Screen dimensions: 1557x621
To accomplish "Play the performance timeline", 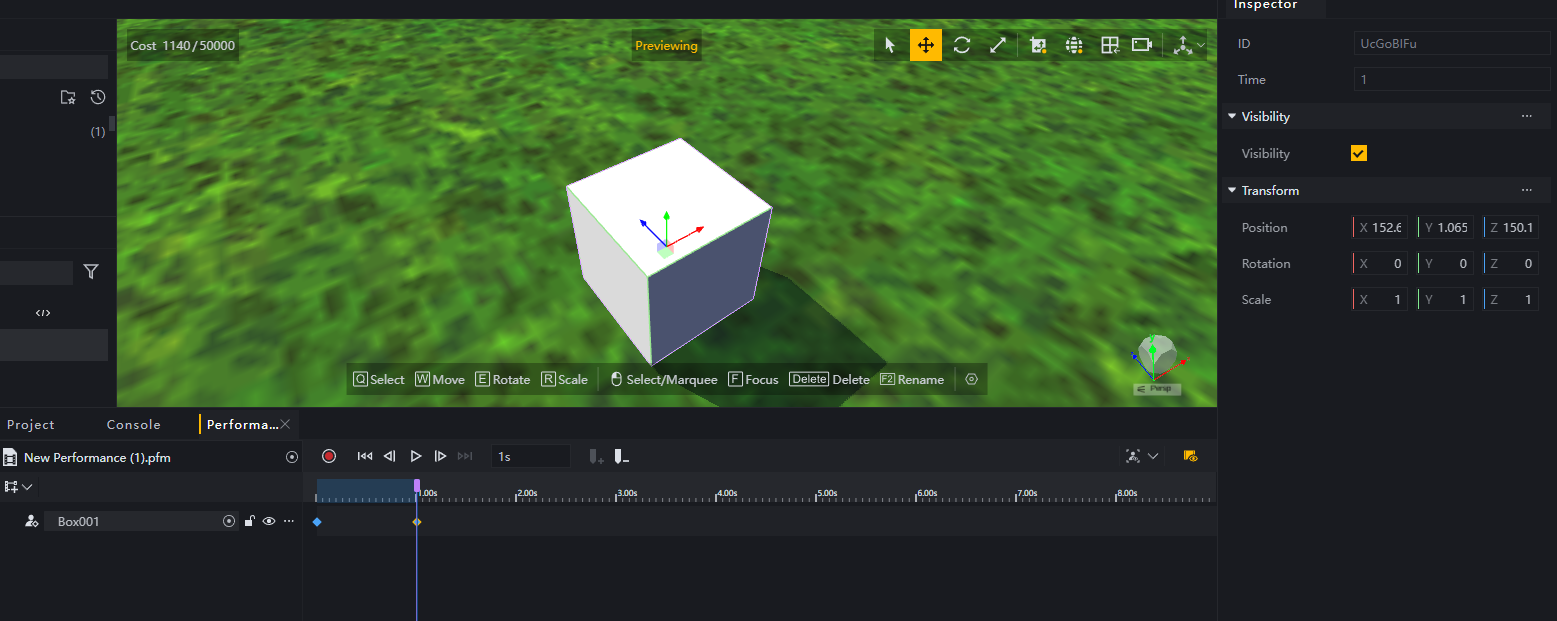I will coord(416,456).
